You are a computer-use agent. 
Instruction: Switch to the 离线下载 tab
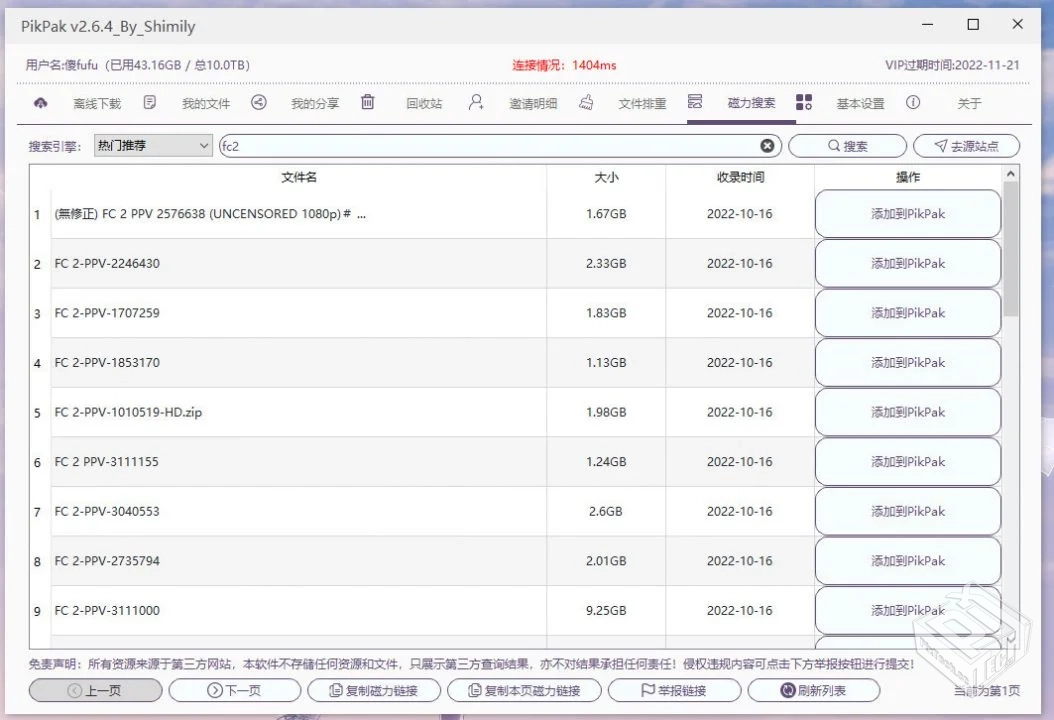[97, 104]
